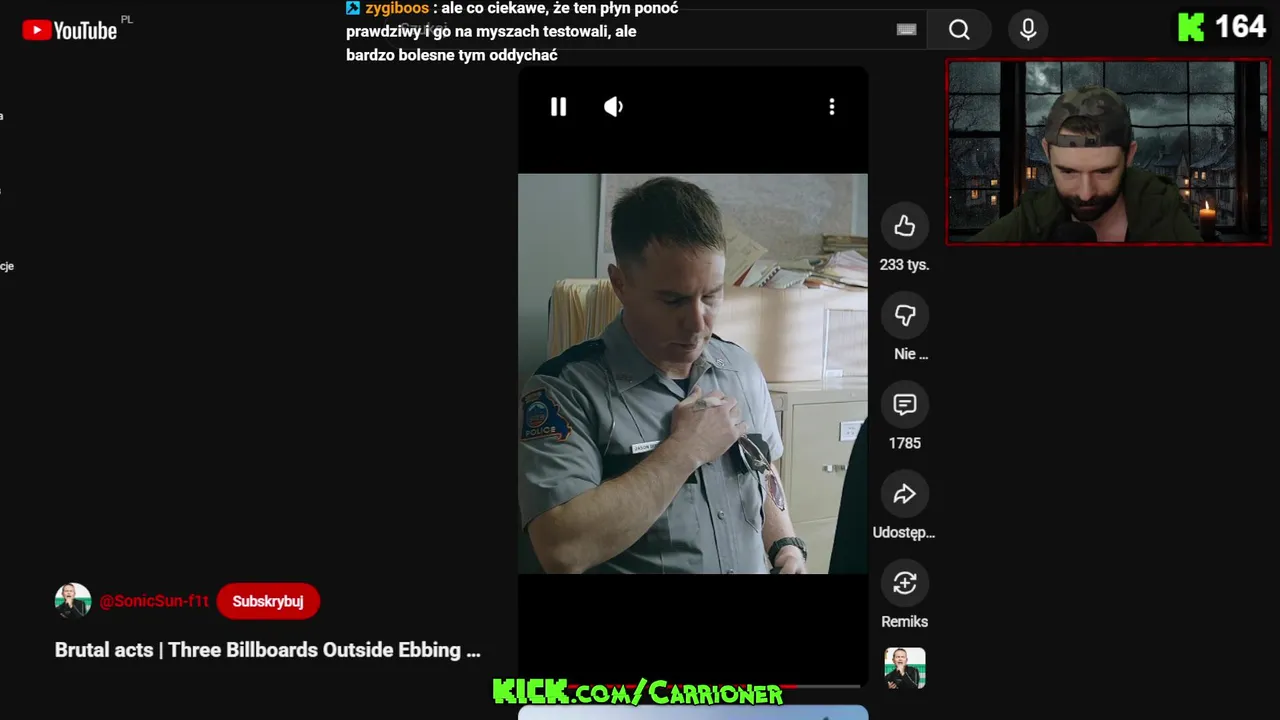Open the Remiks option
Viewport: 1280px width, 720px height.
coord(905,583)
